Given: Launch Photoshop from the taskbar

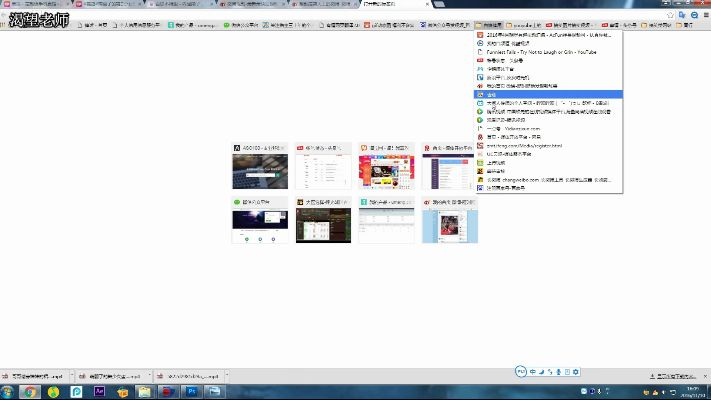Looking at the screenshot, I should pyautogui.click(x=192, y=391).
